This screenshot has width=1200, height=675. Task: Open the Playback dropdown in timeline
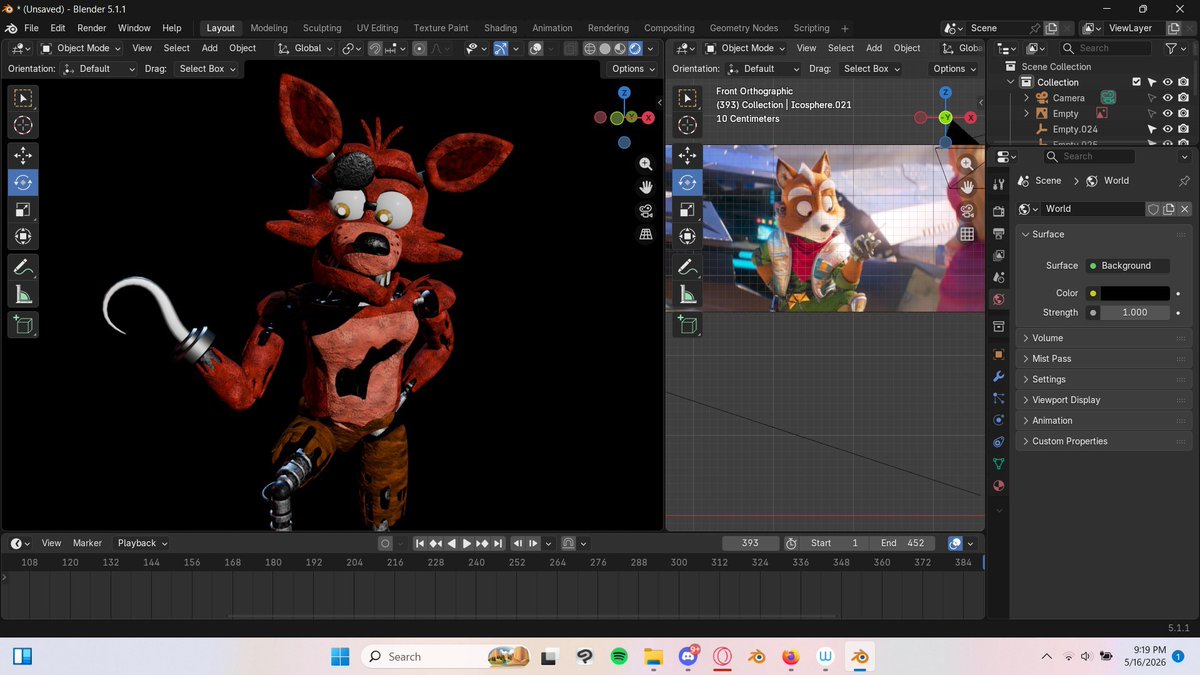coord(142,543)
